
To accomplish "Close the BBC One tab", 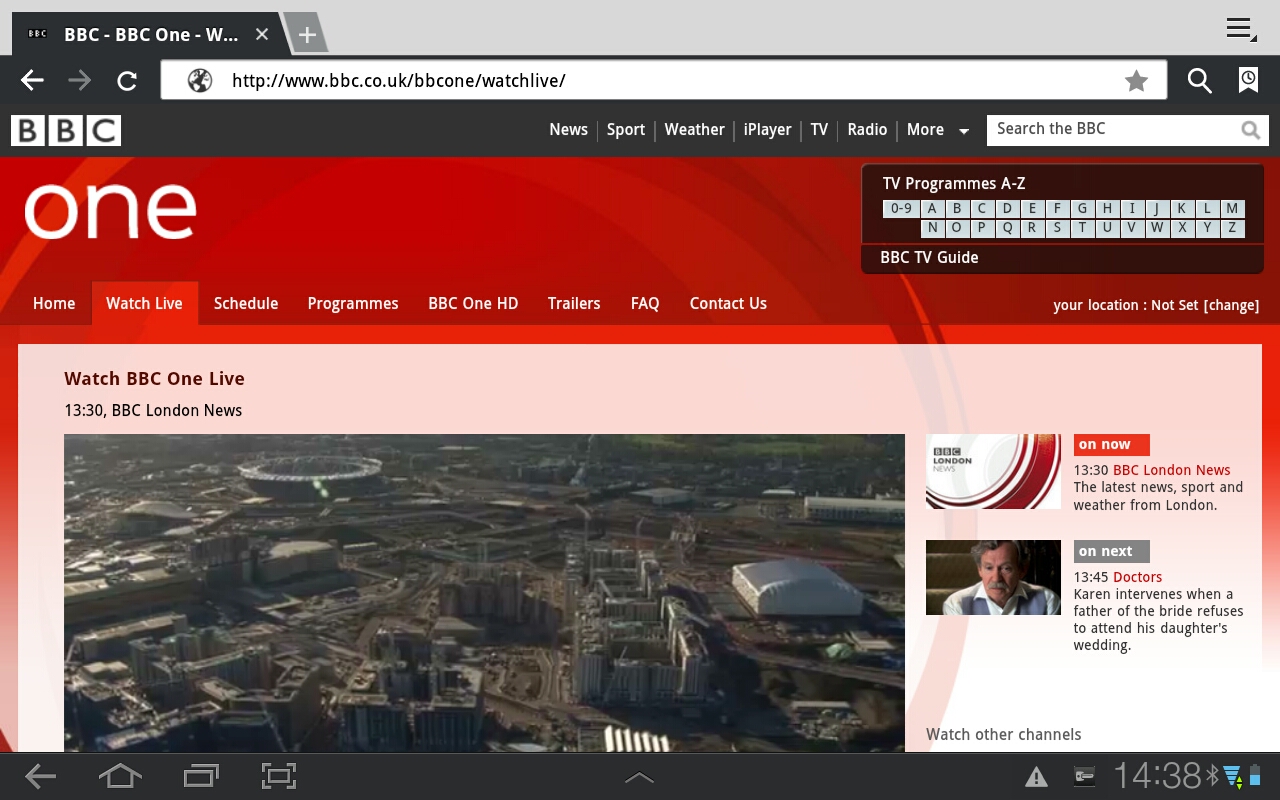I will click(x=262, y=35).
